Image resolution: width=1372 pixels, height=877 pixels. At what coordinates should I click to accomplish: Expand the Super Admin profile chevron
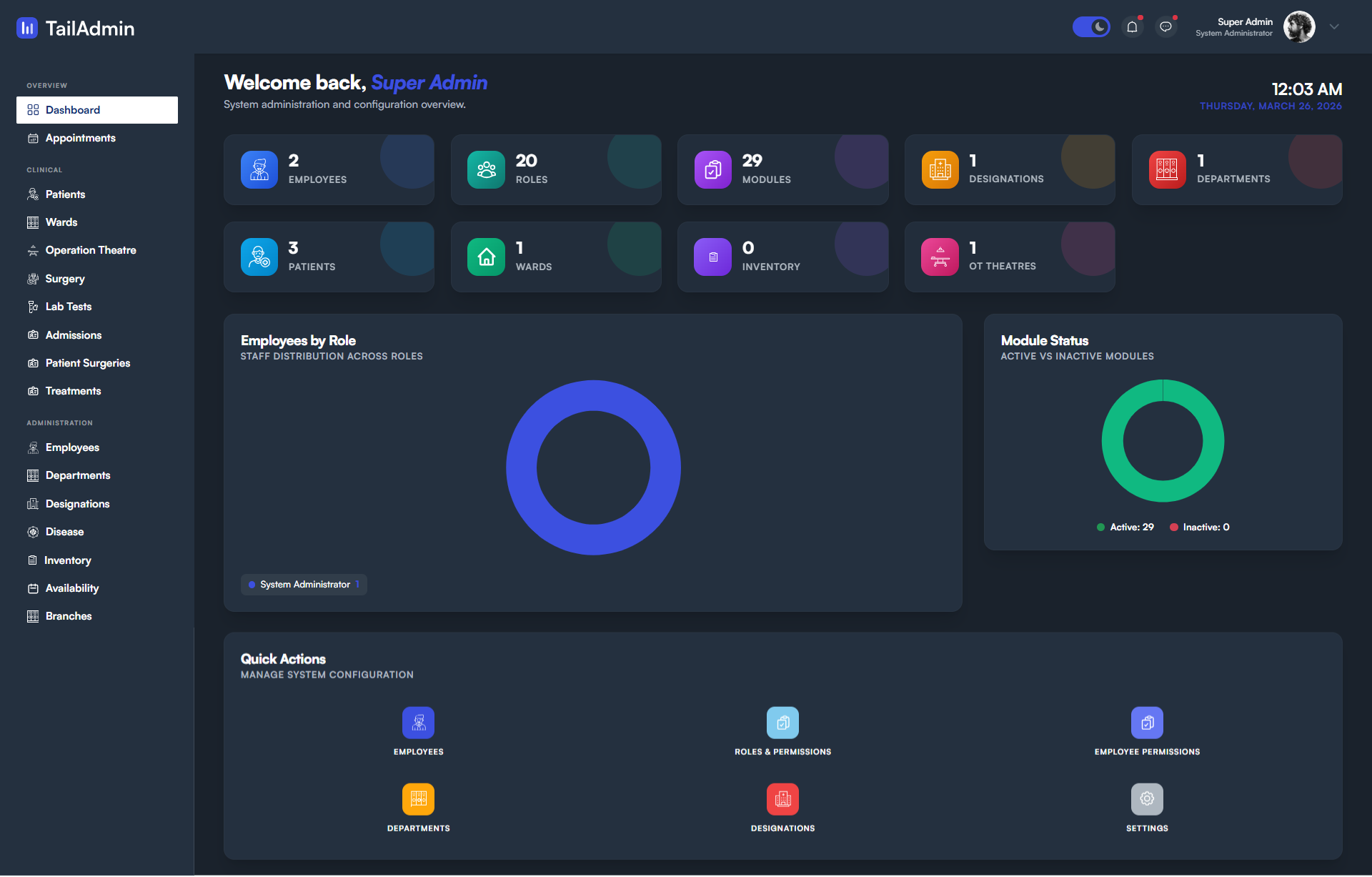(1334, 27)
